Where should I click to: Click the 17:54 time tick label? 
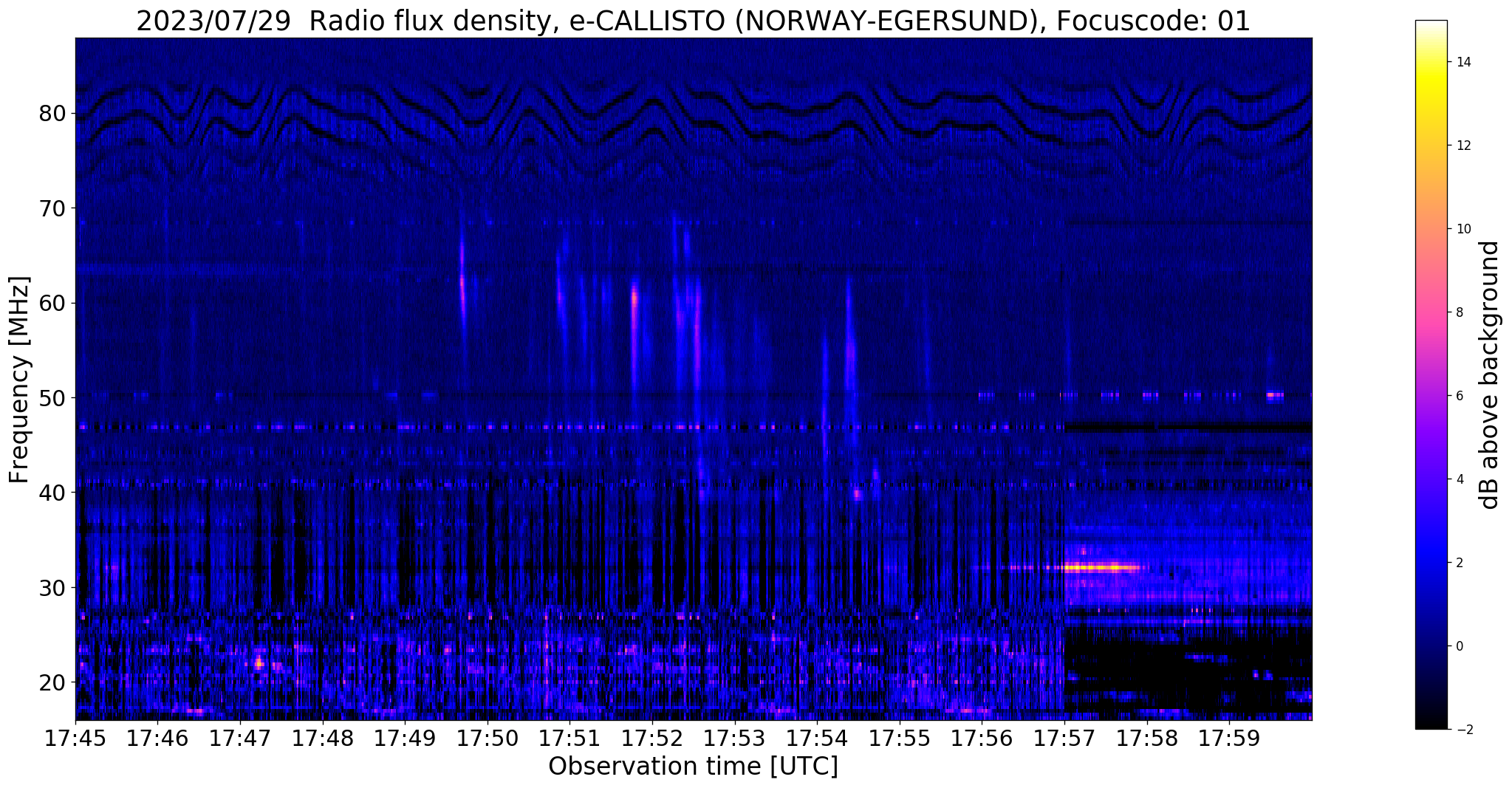click(x=817, y=739)
